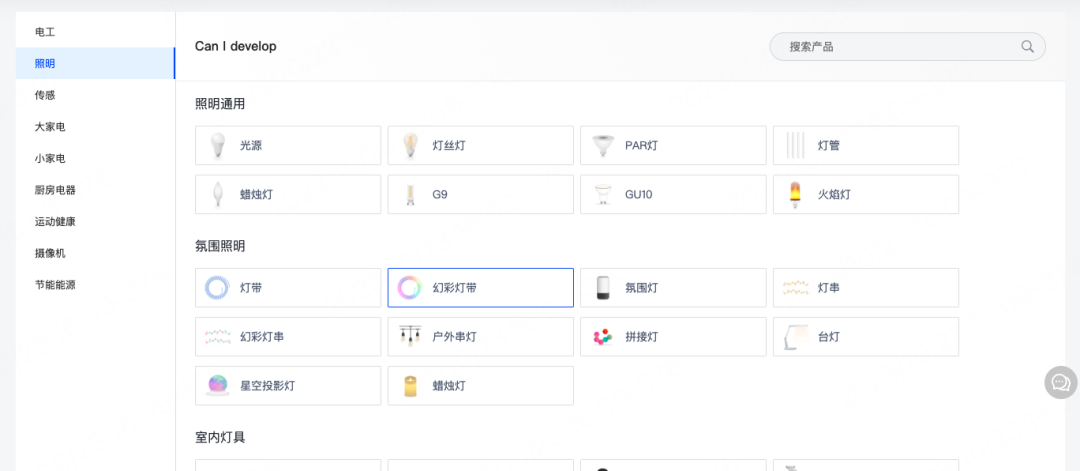Select the 台灯 product label

pos(829,337)
